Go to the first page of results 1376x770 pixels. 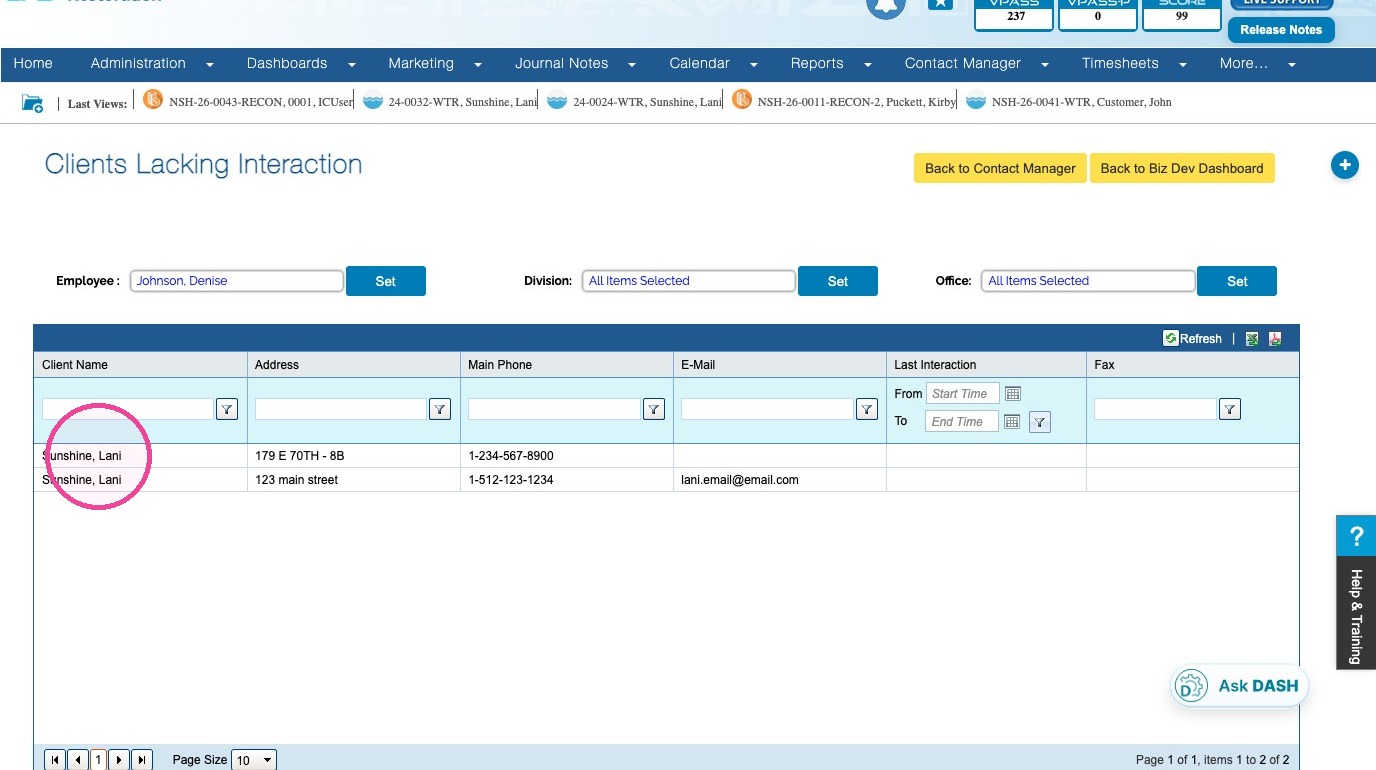pyautogui.click(x=55, y=760)
